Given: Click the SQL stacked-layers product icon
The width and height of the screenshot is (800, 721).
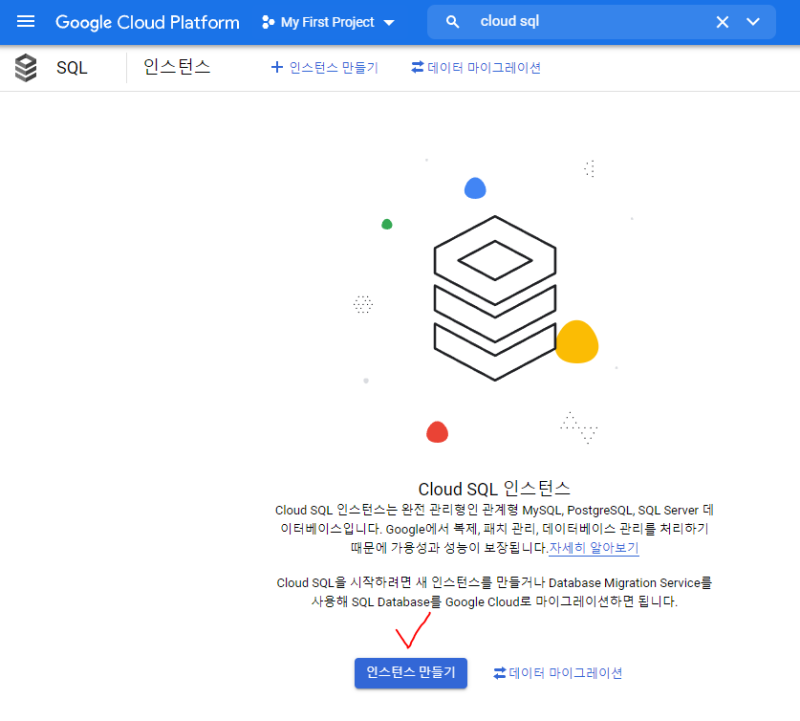Looking at the screenshot, I should (26, 68).
